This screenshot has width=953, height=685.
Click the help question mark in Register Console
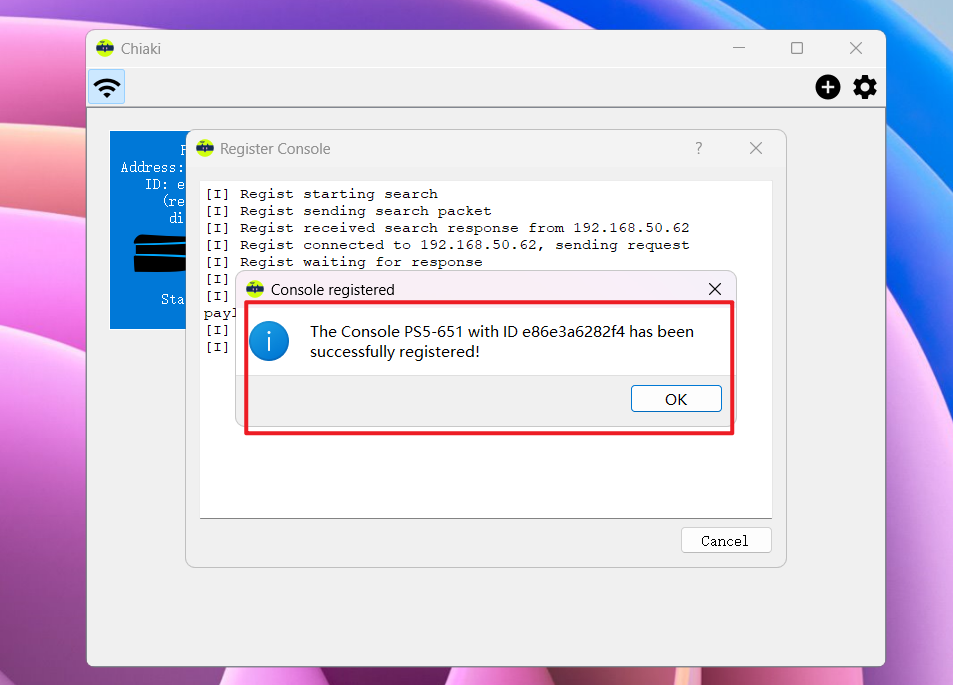[x=698, y=148]
